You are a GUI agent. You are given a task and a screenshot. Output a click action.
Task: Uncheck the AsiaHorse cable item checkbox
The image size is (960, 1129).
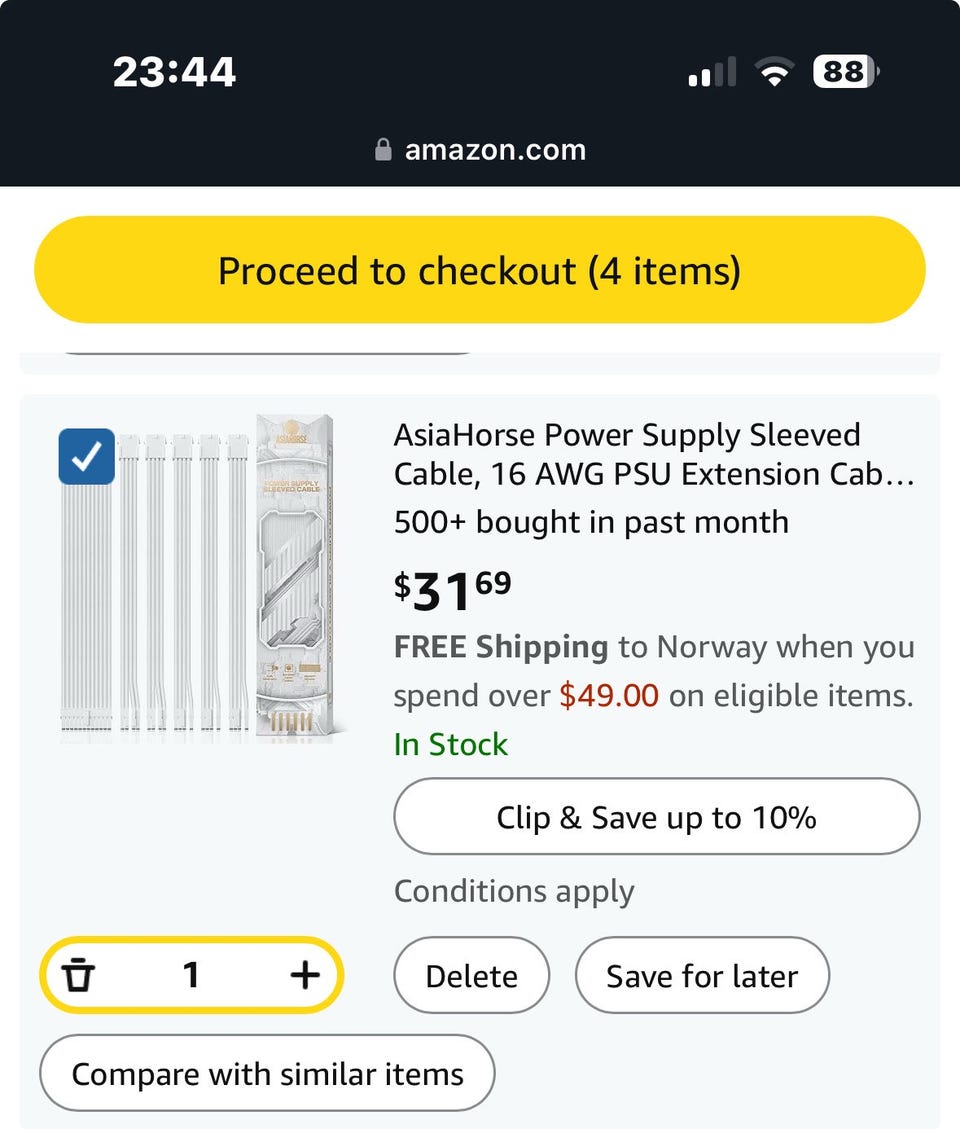click(x=87, y=456)
